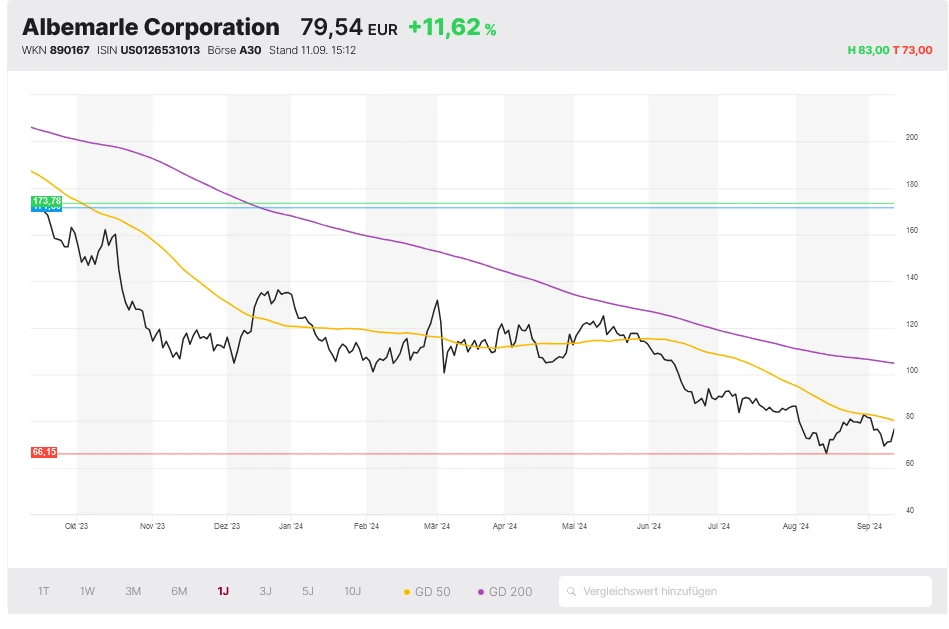Switch chart to 1W range
949x629 pixels.
88,591
